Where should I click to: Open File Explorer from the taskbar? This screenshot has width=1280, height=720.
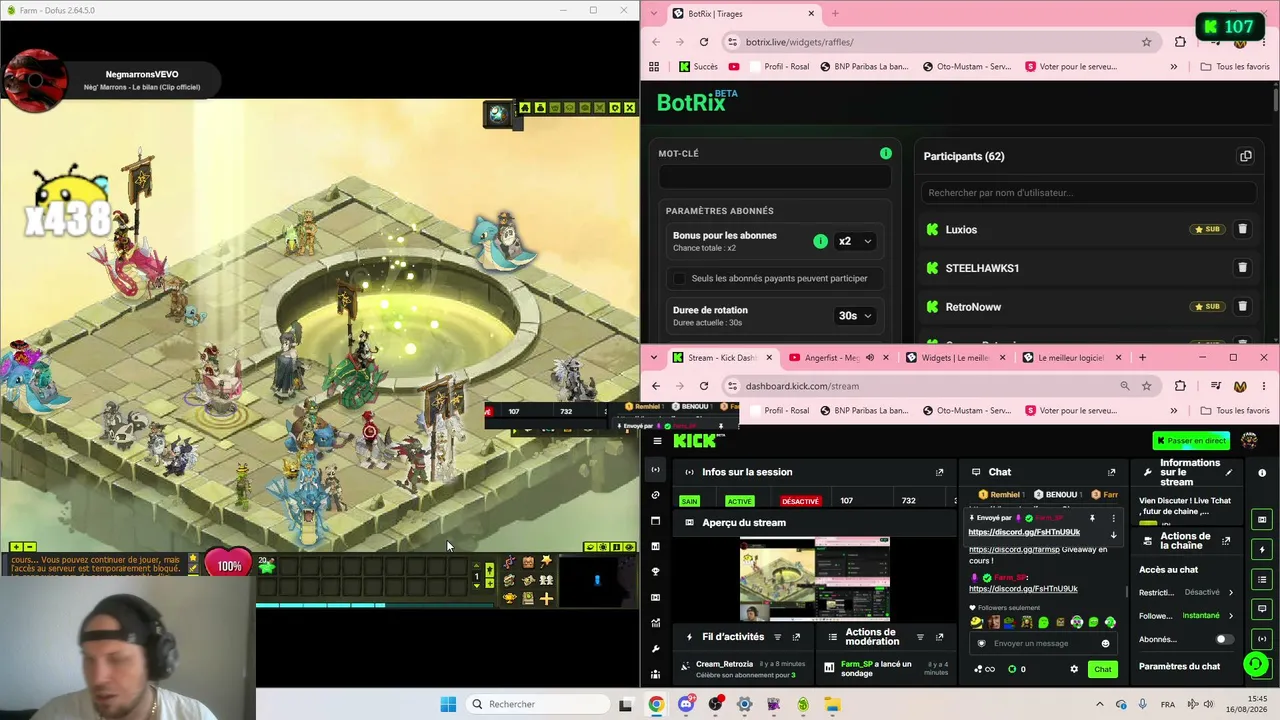click(x=832, y=704)
